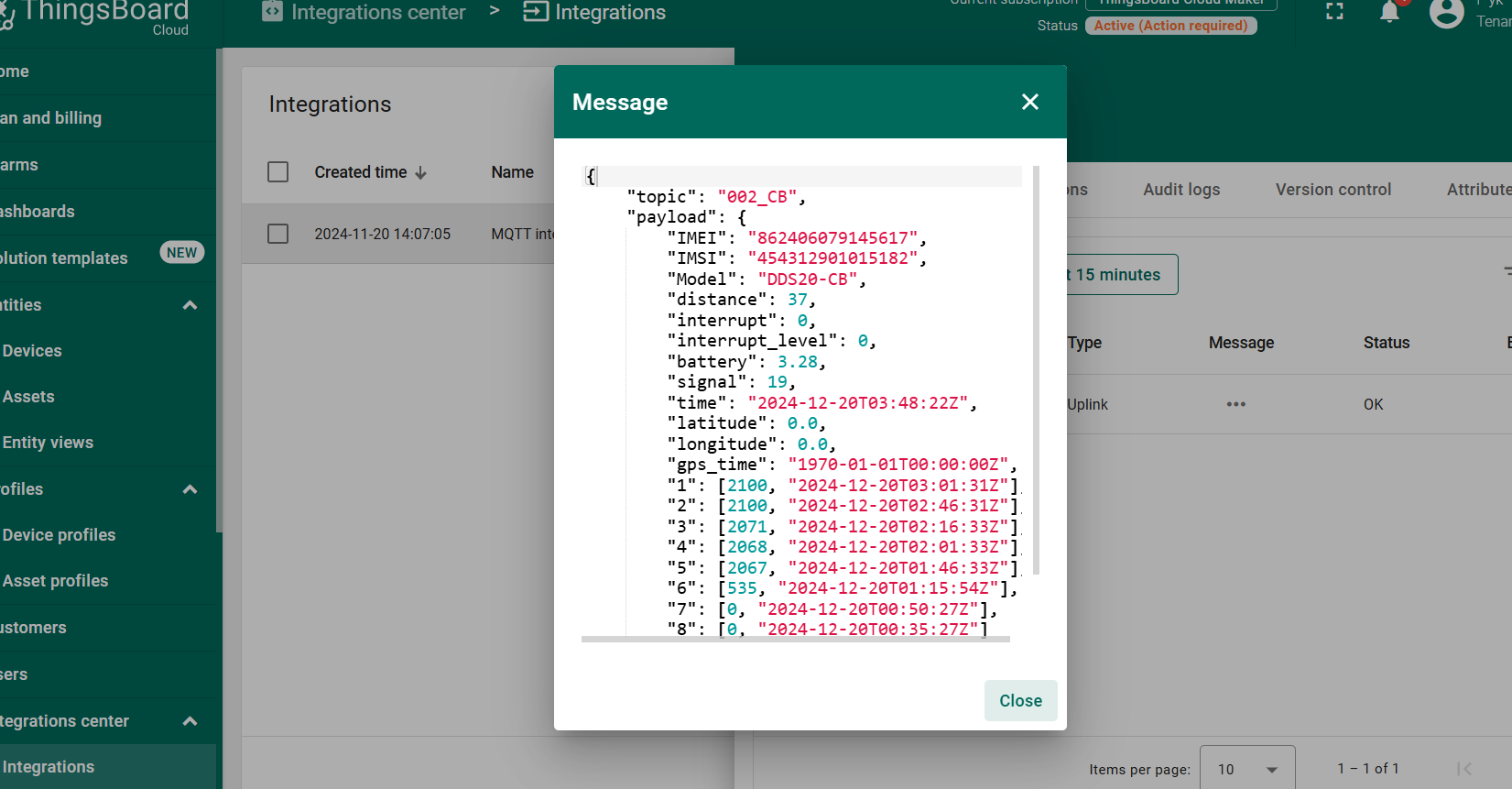Collapse the Integrations center sidebar section
The height and width of the screenshot is (789, 1512).
[x=190, y=721]
